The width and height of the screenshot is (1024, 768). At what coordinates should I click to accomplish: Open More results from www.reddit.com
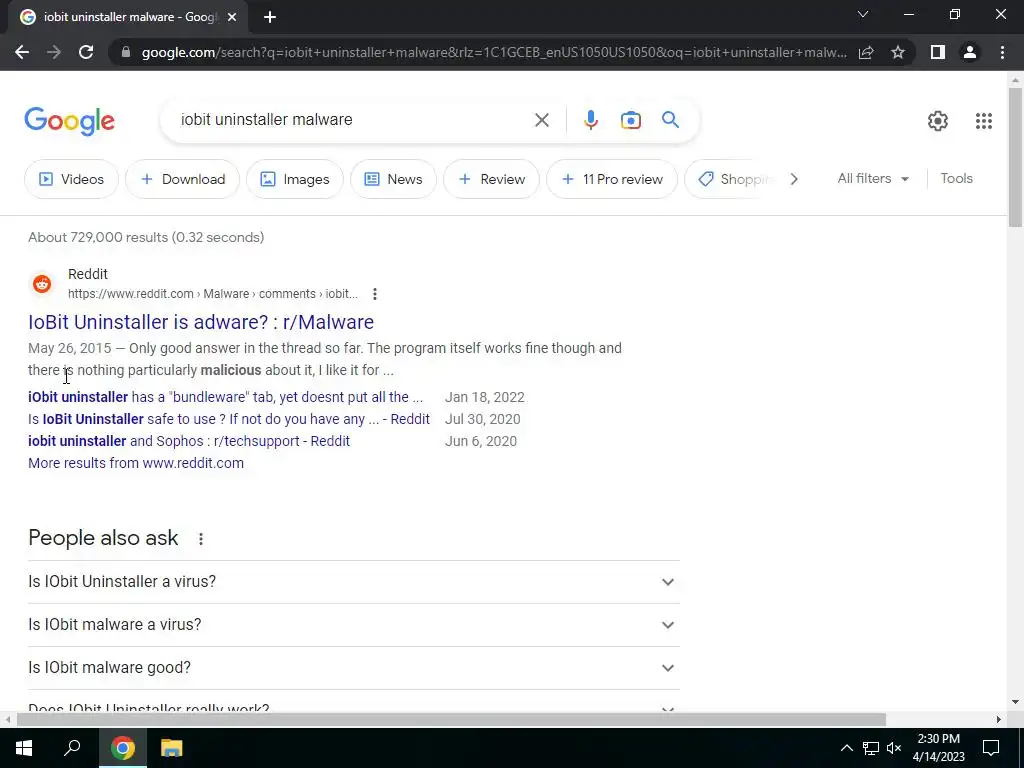point(136,463)
